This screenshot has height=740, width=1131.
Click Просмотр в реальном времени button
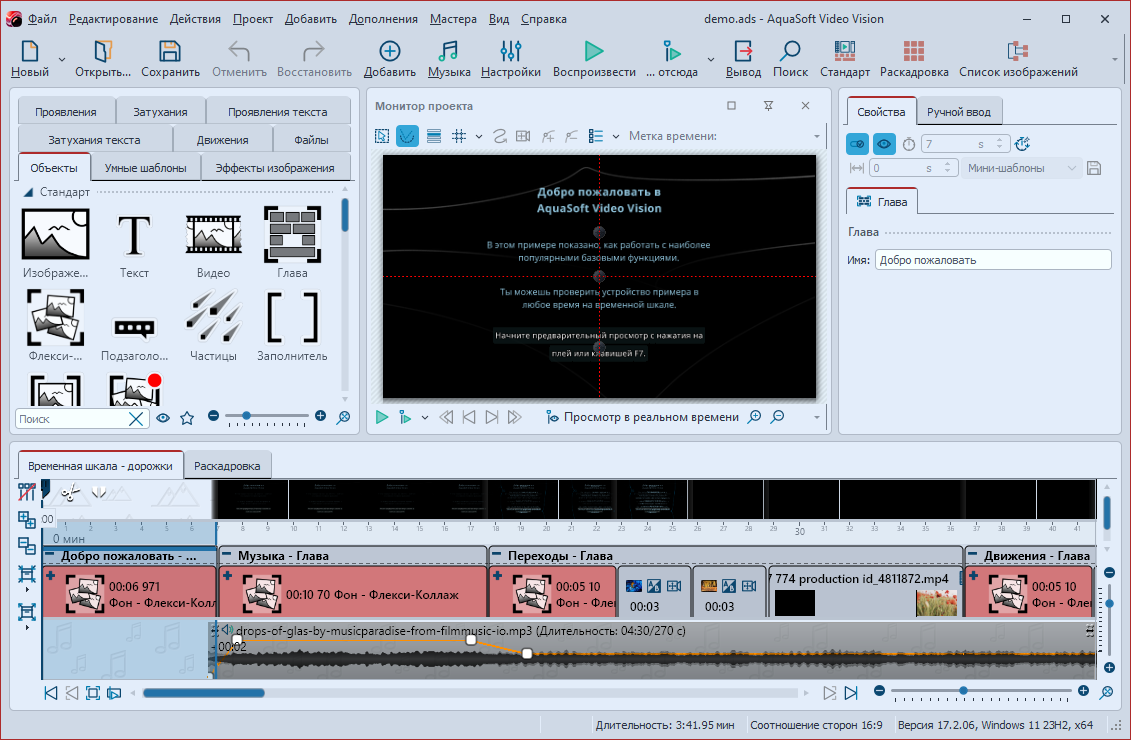tap(643, 417)
